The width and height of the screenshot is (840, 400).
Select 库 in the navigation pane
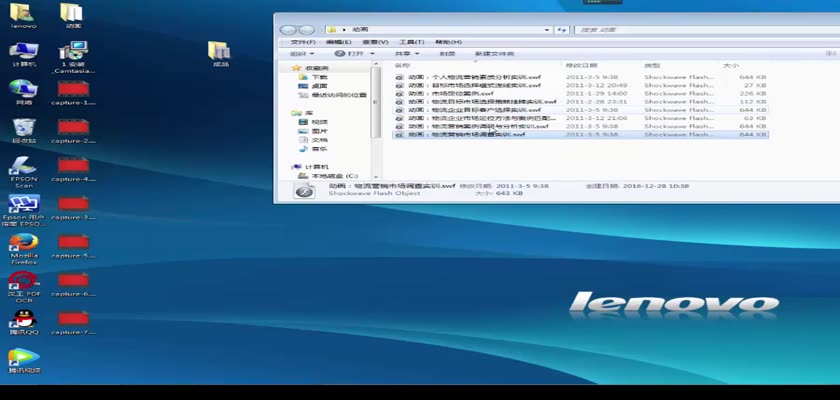(303, 113)
